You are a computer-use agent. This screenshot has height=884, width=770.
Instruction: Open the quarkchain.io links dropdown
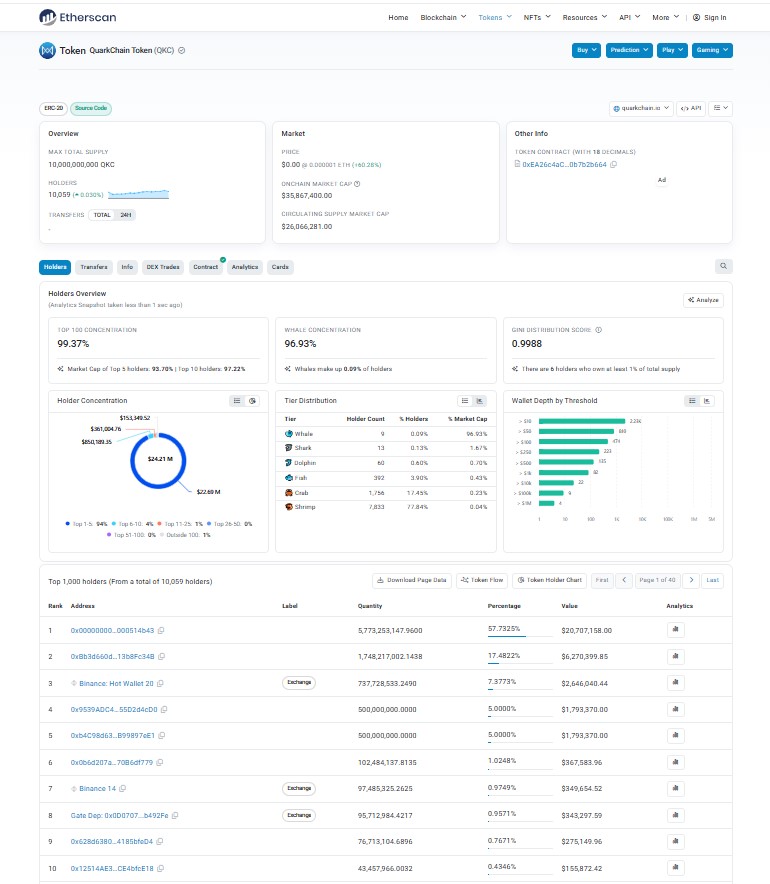[x=641, y=108]
